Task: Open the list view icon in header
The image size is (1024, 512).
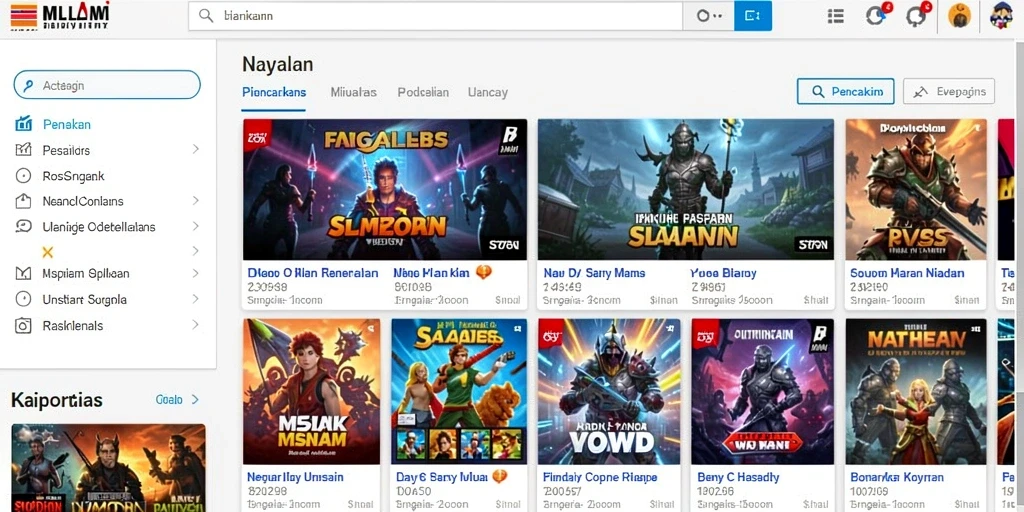Action: click(835, 16)
